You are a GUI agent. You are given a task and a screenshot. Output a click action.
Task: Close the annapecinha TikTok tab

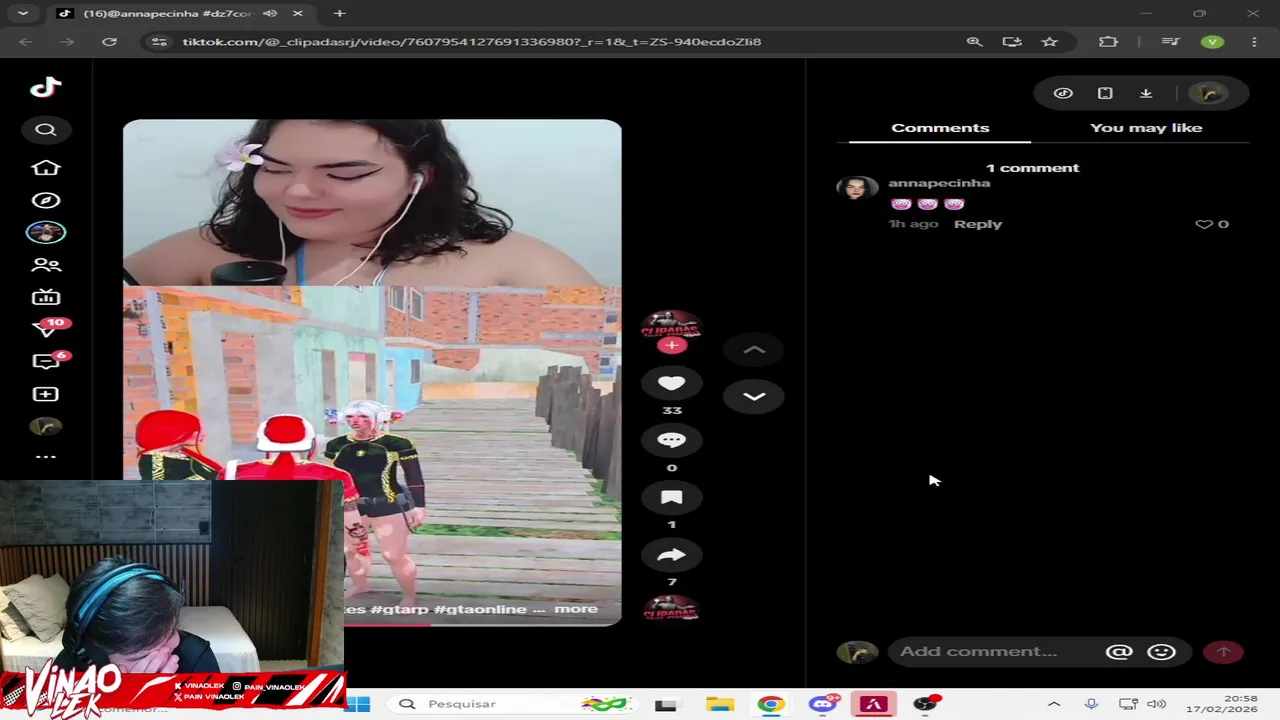(298, 13)
